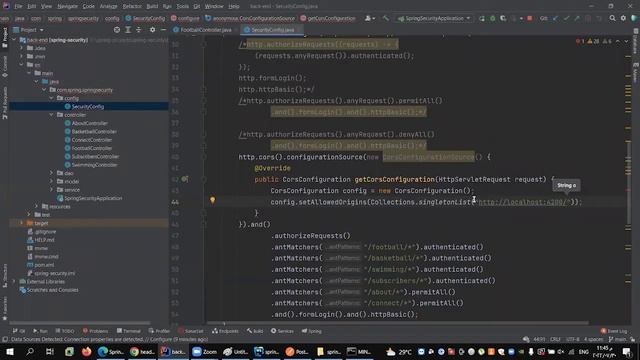
Task: Open the Endpoints tool window
Action: [x=225, y=331]
